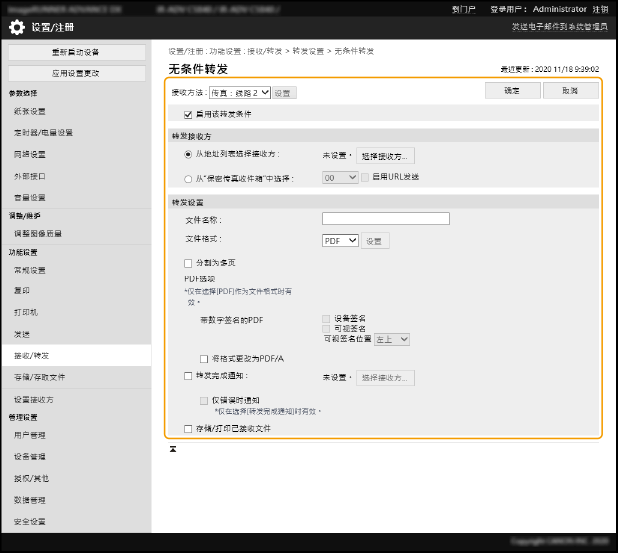The image size is (618, 553).
Task: Click the gear icon beside 设置/注册
Action: click(x=17, y=27)
